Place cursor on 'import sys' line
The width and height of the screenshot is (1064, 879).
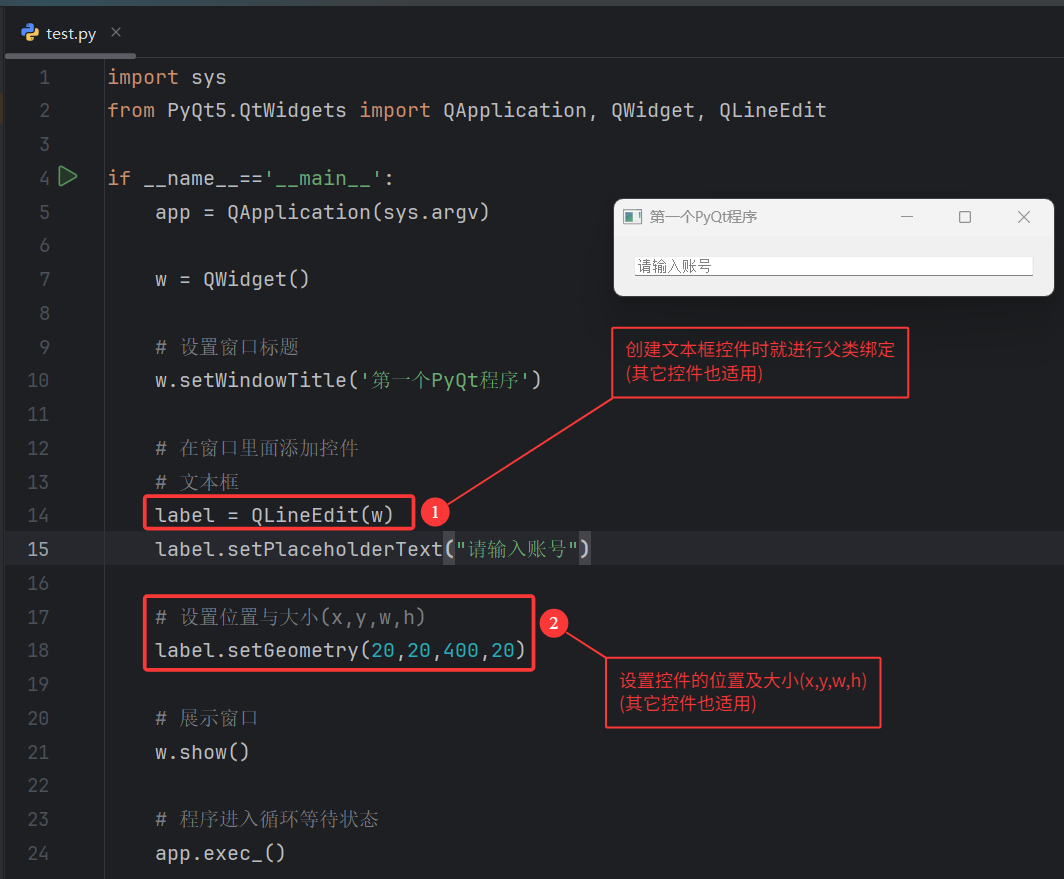[x=167, y=77]
